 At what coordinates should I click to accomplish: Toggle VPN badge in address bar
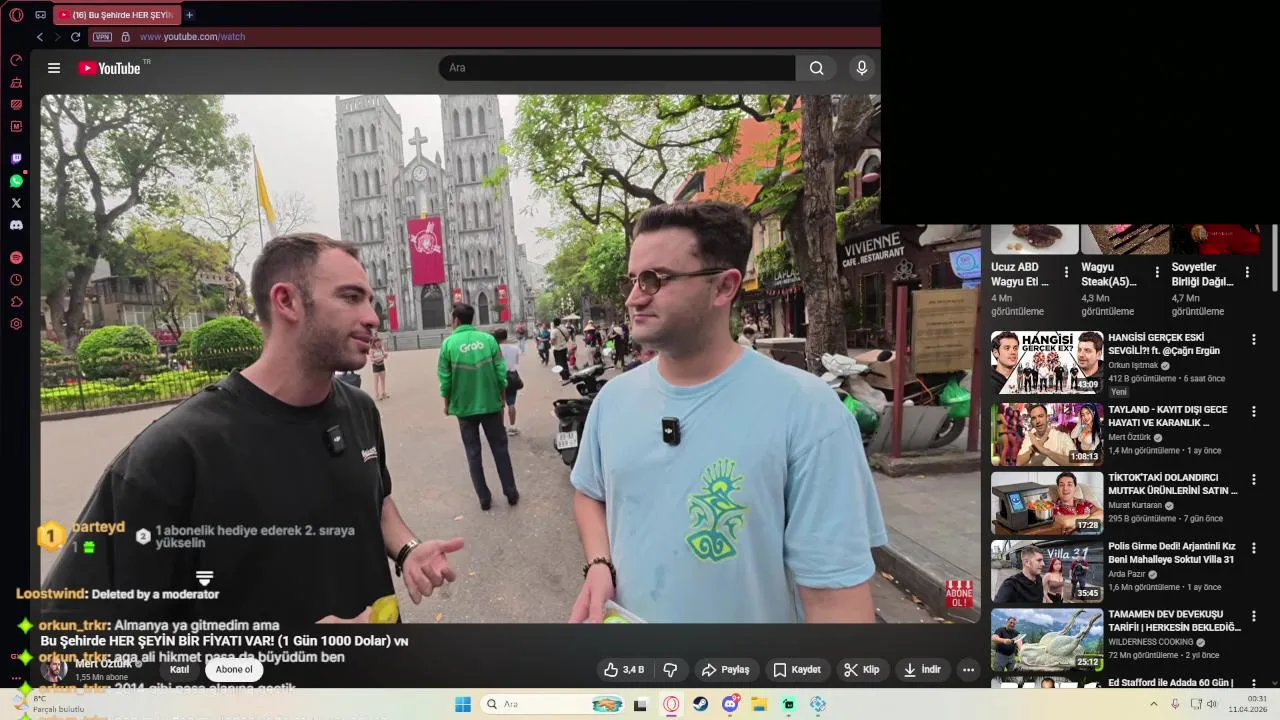click(x=102, y=37)
